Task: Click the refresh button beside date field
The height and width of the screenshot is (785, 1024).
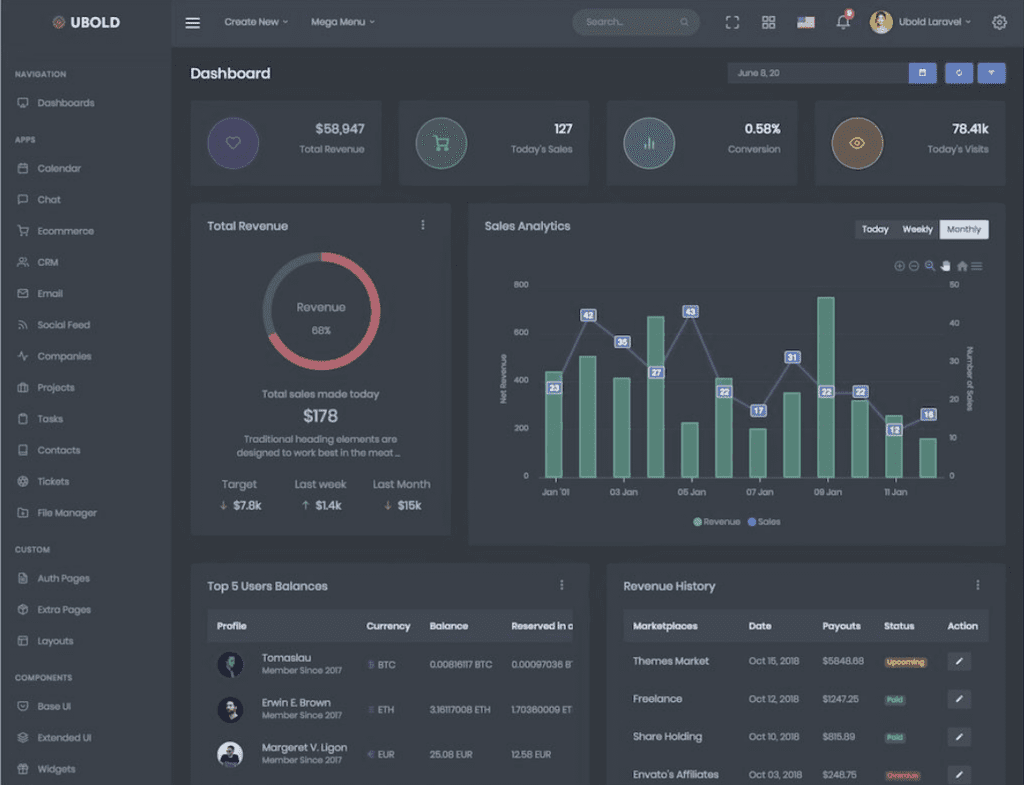Action: pyautogui.click(x=959, y=73)
